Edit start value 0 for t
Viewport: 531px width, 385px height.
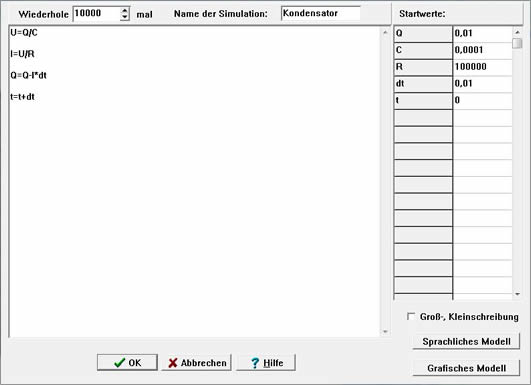pyautogui.click(x=483, y=100)
